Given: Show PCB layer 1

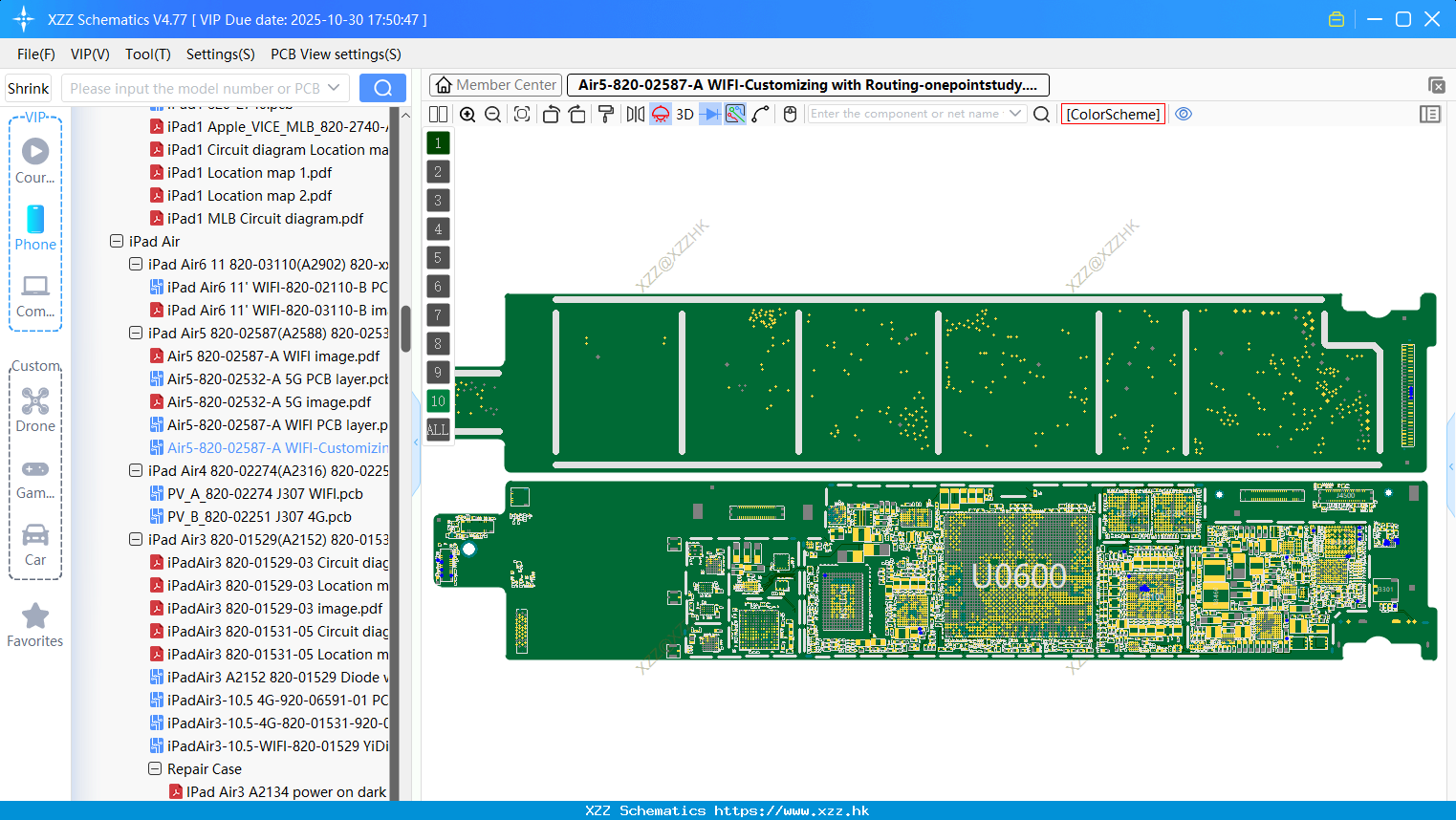Looking at the screenshot, I should [x=438, y=143].
